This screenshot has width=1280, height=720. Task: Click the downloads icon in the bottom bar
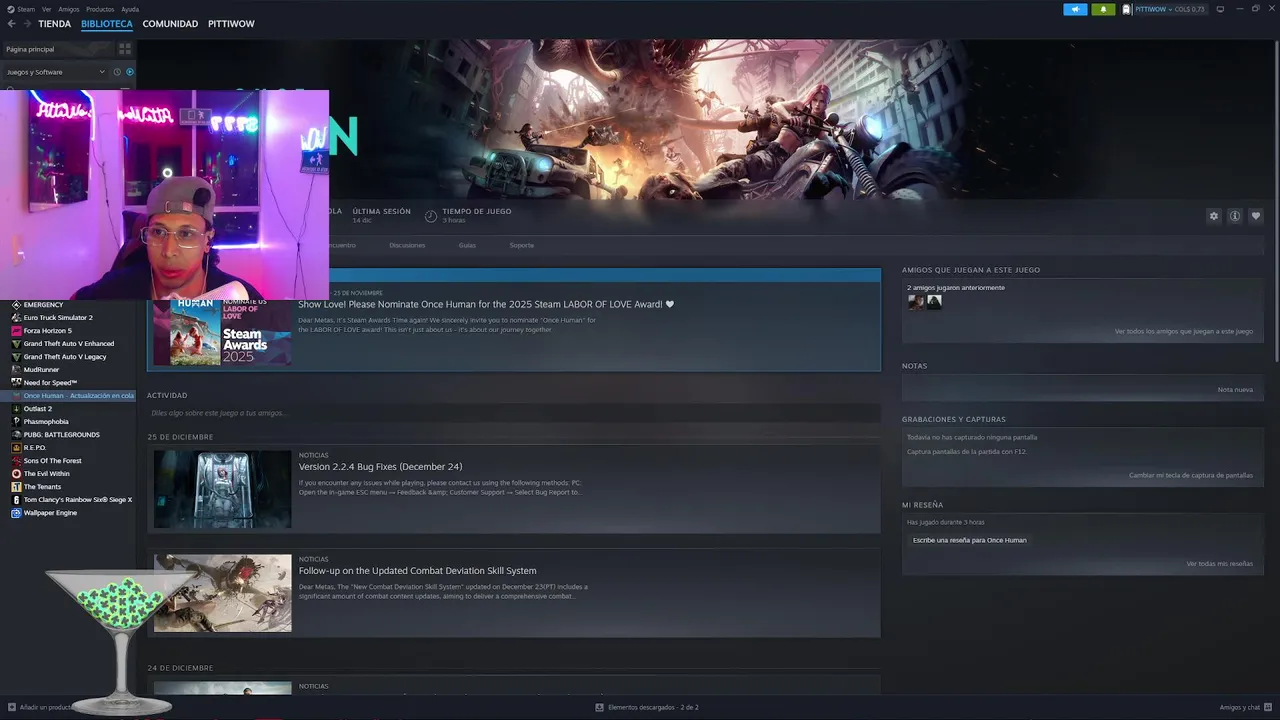click(600, 707)
